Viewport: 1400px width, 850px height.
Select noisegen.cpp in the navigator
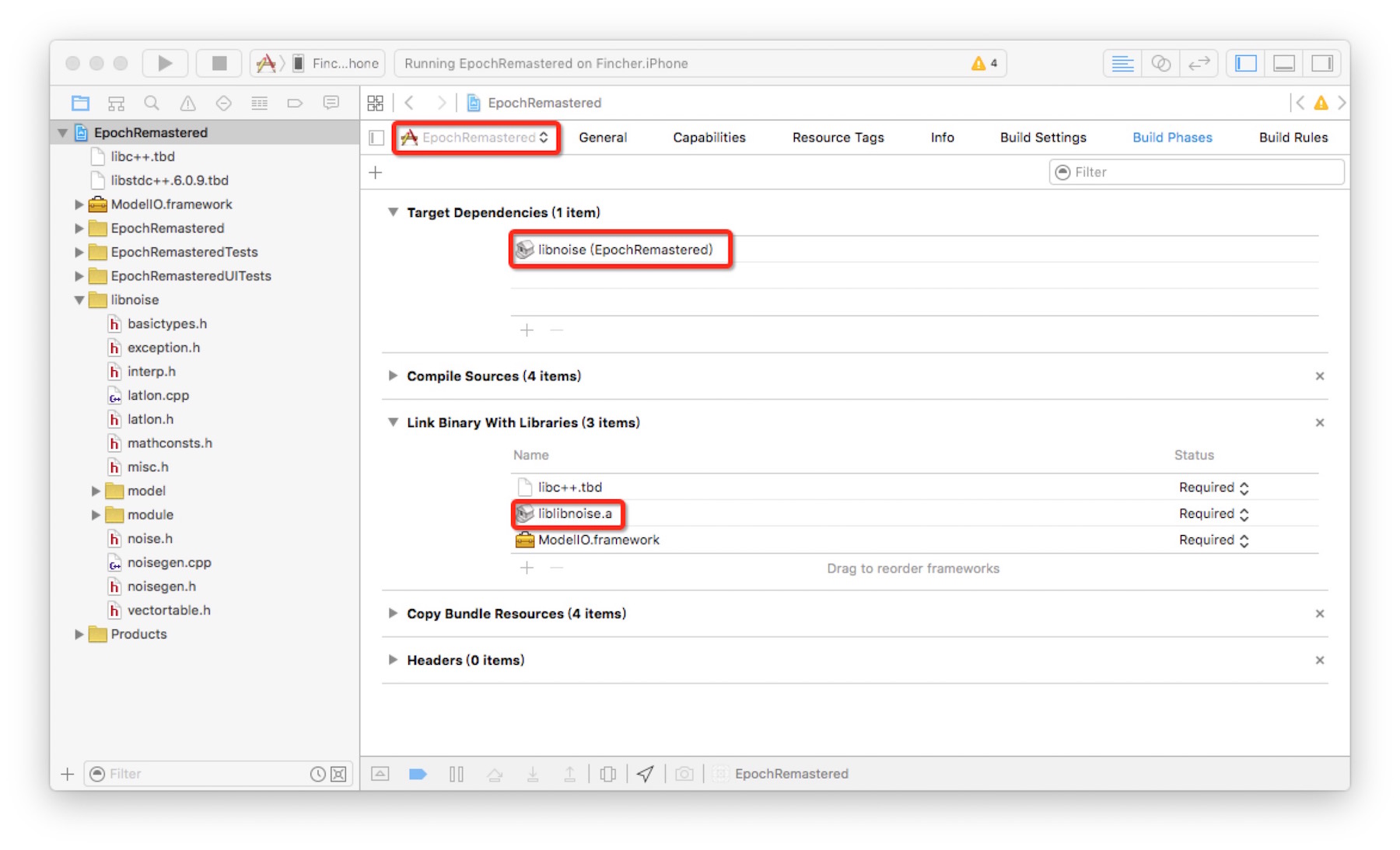click(169, 563)
